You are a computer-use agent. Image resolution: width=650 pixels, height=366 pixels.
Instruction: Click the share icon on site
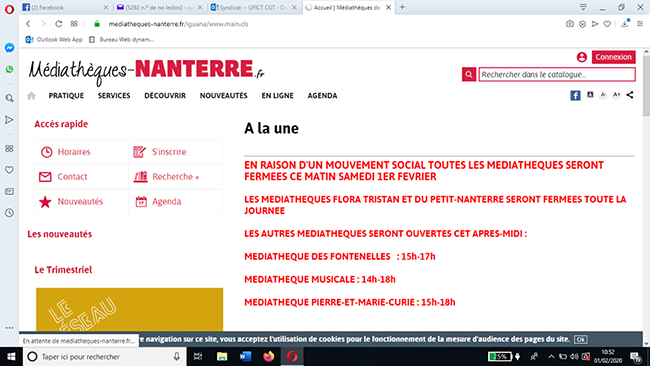(x=630, y=95)
